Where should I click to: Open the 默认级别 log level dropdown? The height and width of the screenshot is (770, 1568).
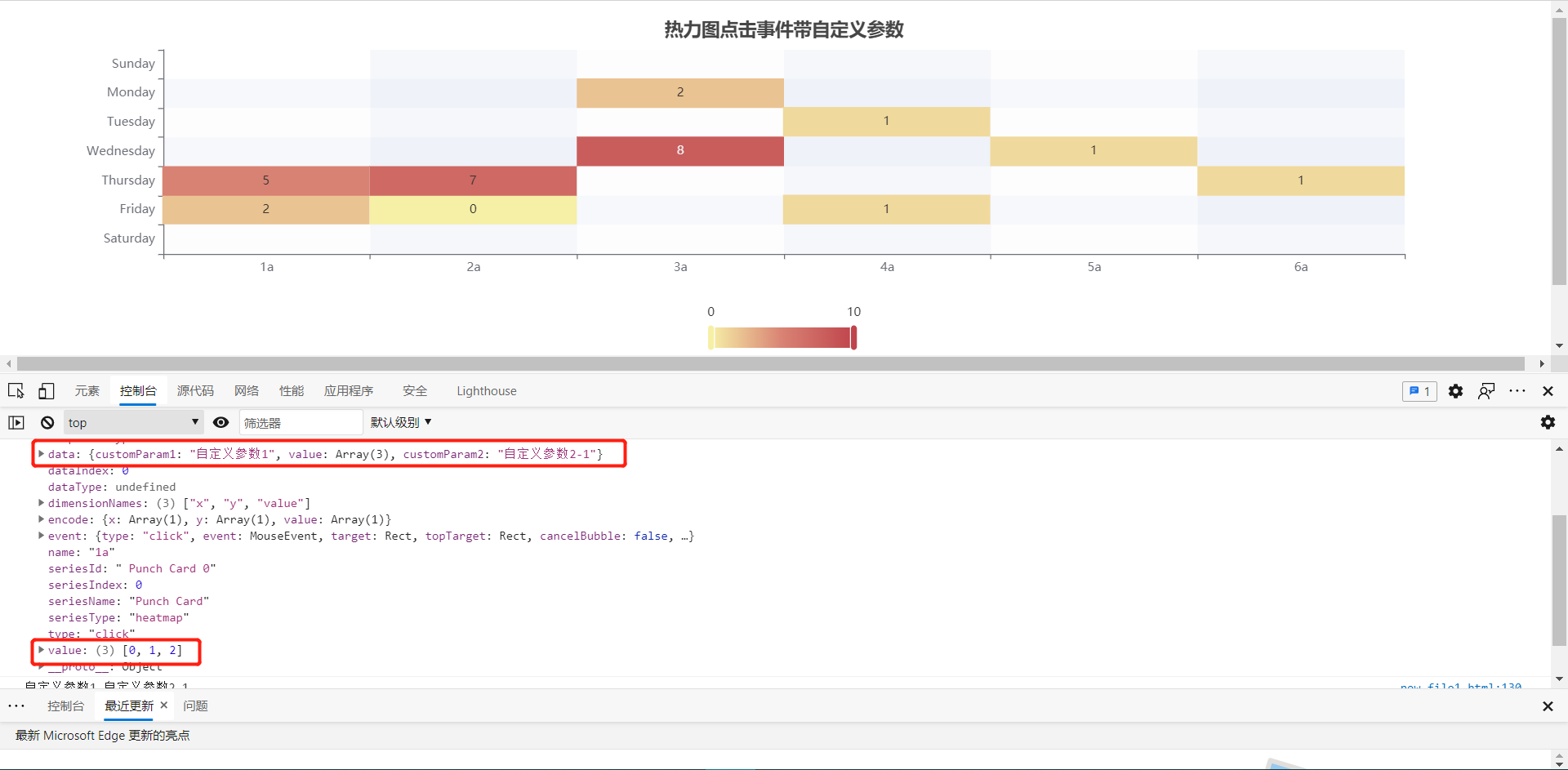399,422
